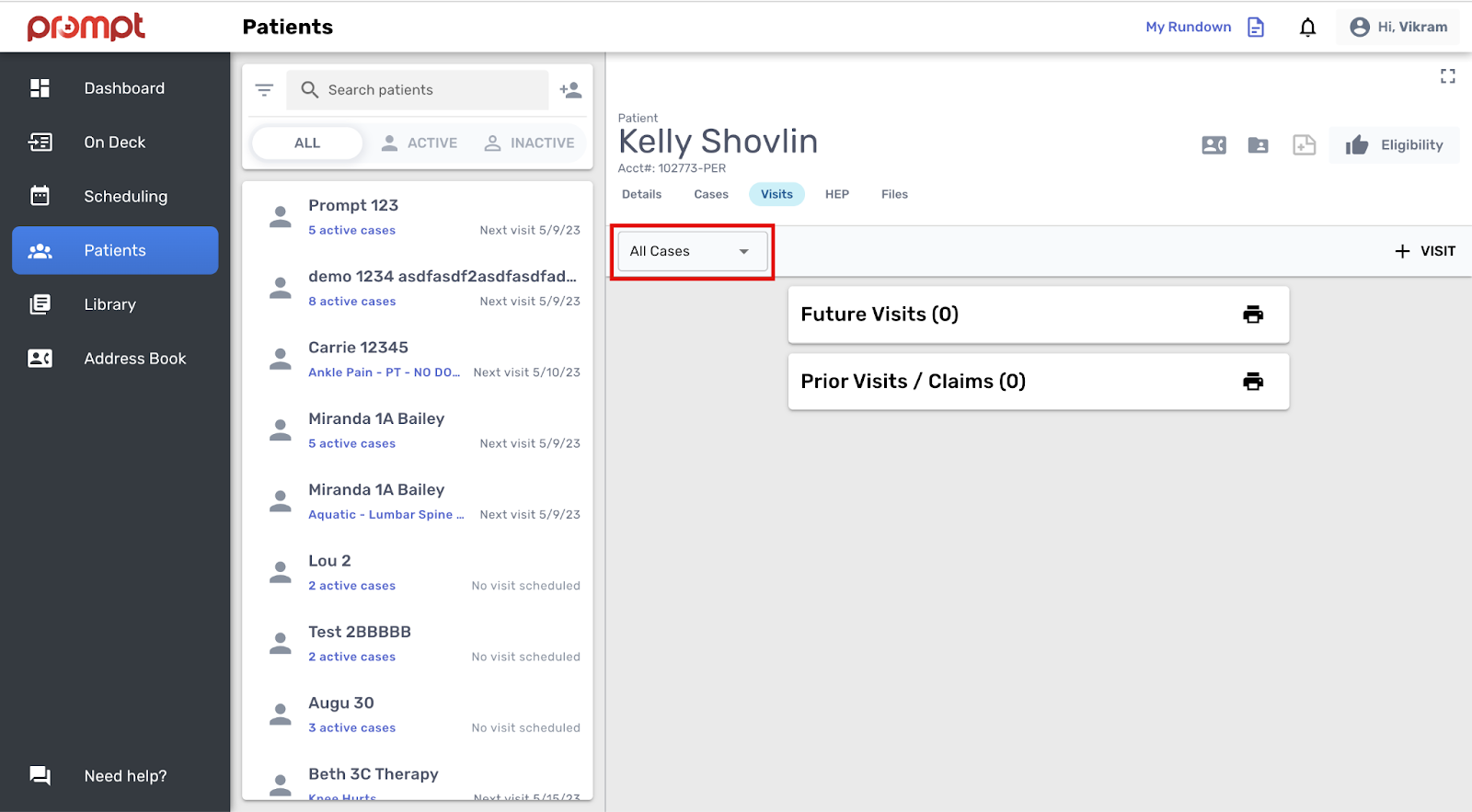Screen dimensions: 1472x812
Task: Open the Hi, Vikram user menu
Action: click(1398, 28)
